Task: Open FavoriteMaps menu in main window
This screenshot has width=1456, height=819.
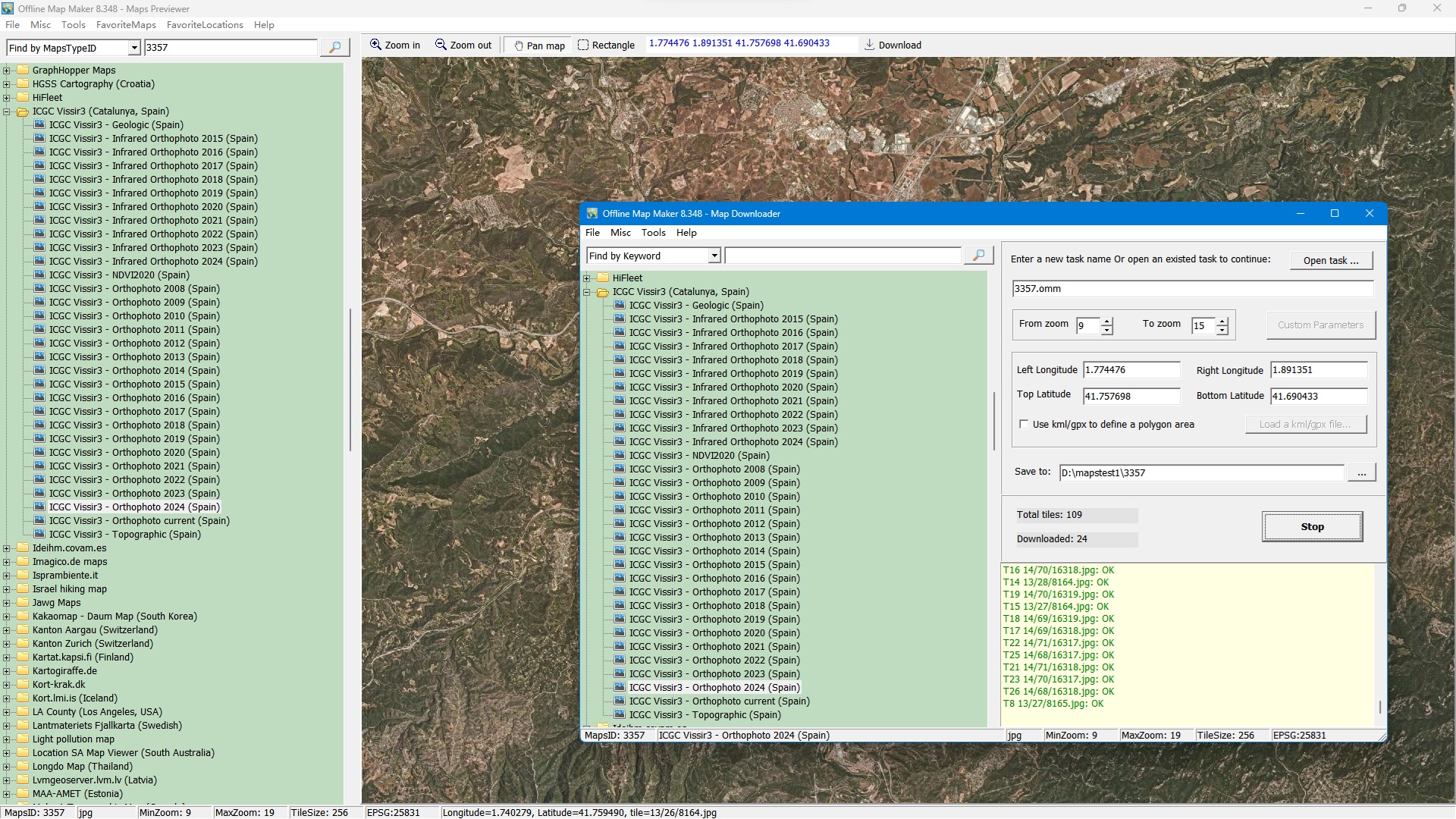Action: (x=126, y=25)
